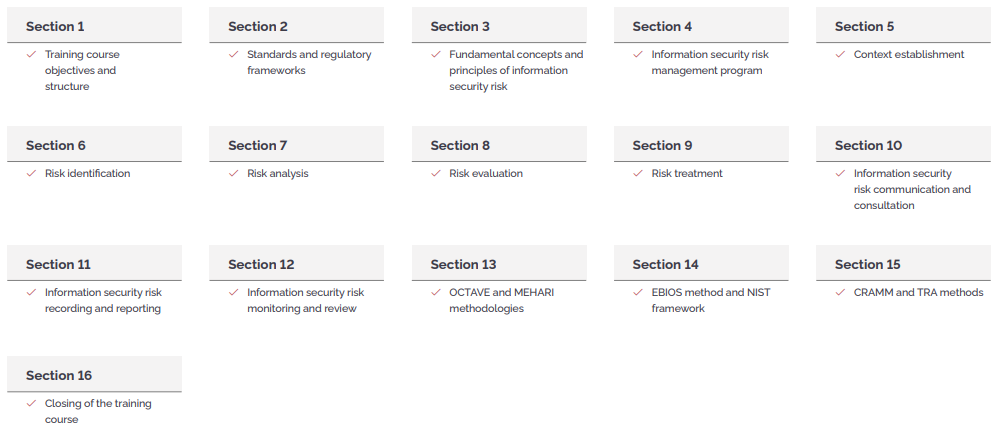Click the checkmark next to Risk identification
Screen dimensions: 1002x440
coord(31,174)
